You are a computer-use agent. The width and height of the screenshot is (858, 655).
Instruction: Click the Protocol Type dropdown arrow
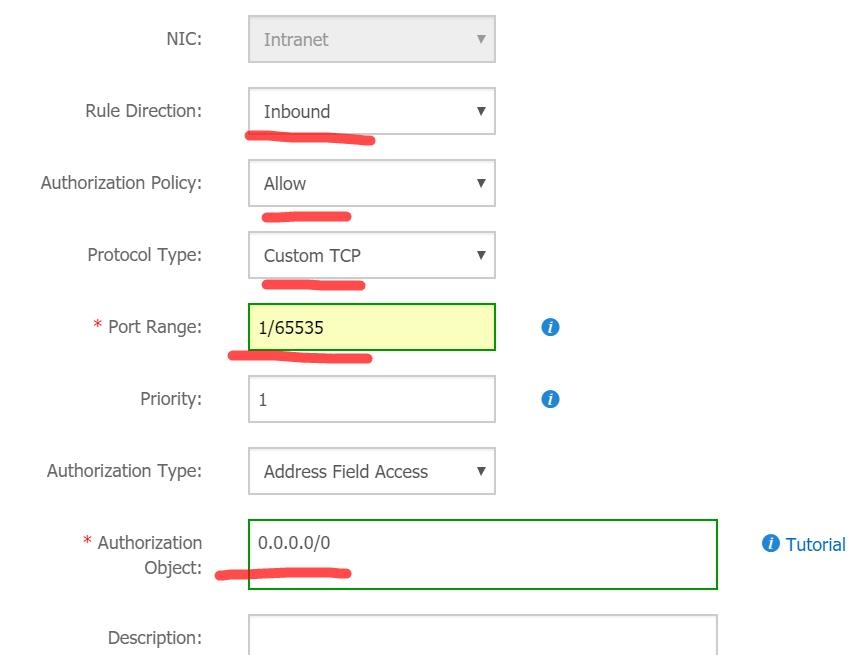(481, 255)
